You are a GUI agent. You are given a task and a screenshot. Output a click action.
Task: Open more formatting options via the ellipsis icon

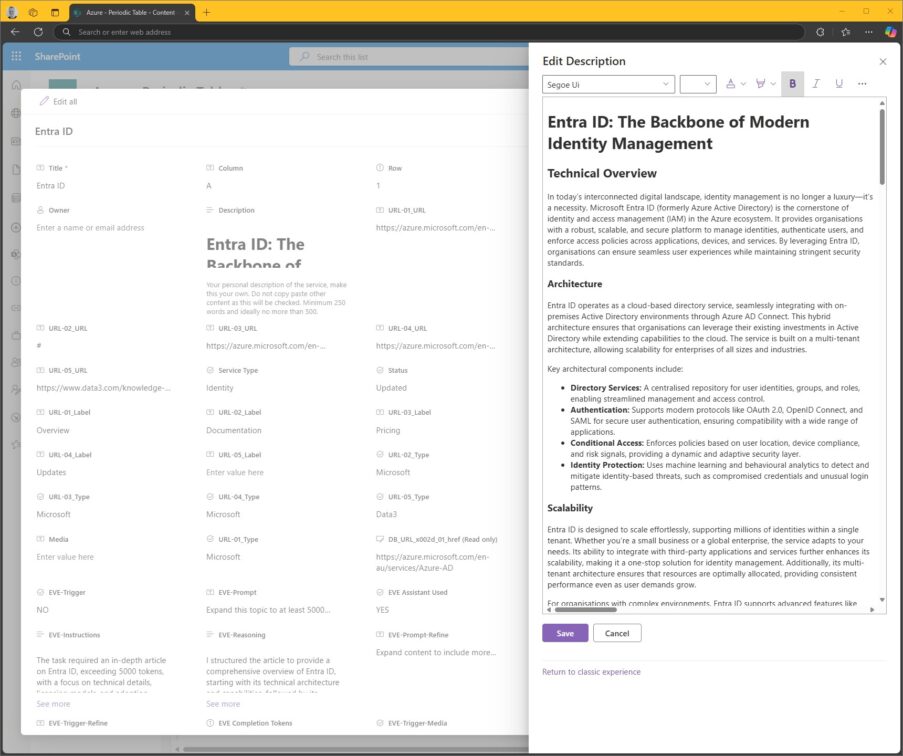864,84
